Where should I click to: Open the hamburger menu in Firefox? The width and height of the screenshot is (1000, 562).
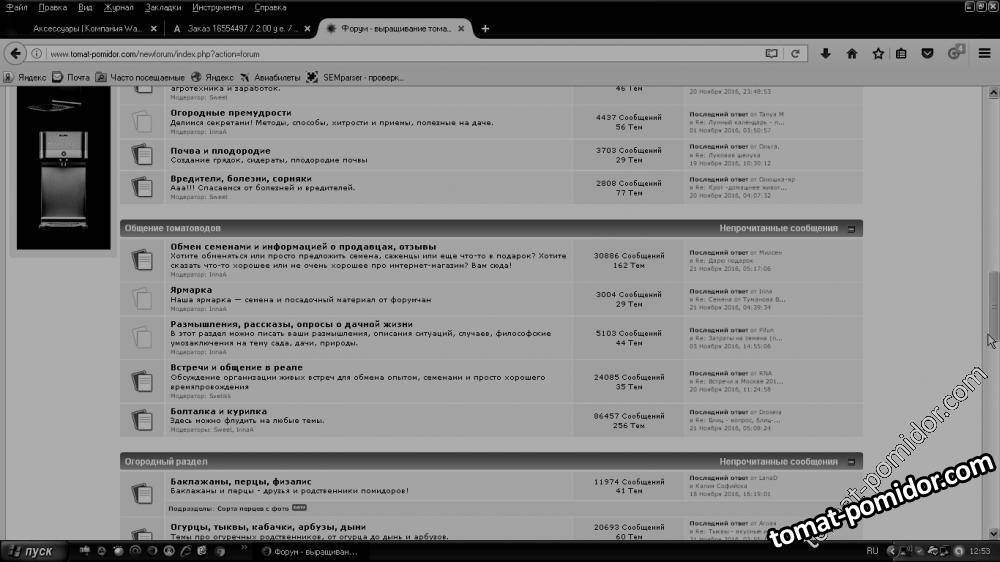(x=985, y=53)
